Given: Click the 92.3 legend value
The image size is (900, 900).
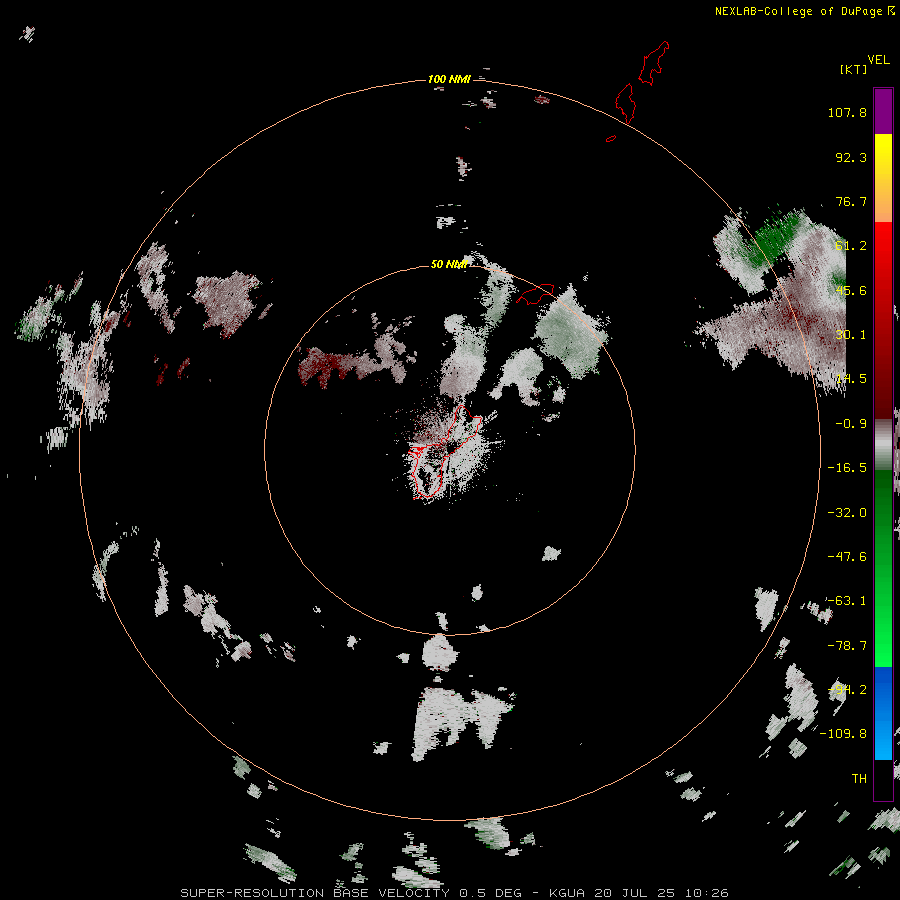Looking at the screenshot, I should [x=851, y=157].
